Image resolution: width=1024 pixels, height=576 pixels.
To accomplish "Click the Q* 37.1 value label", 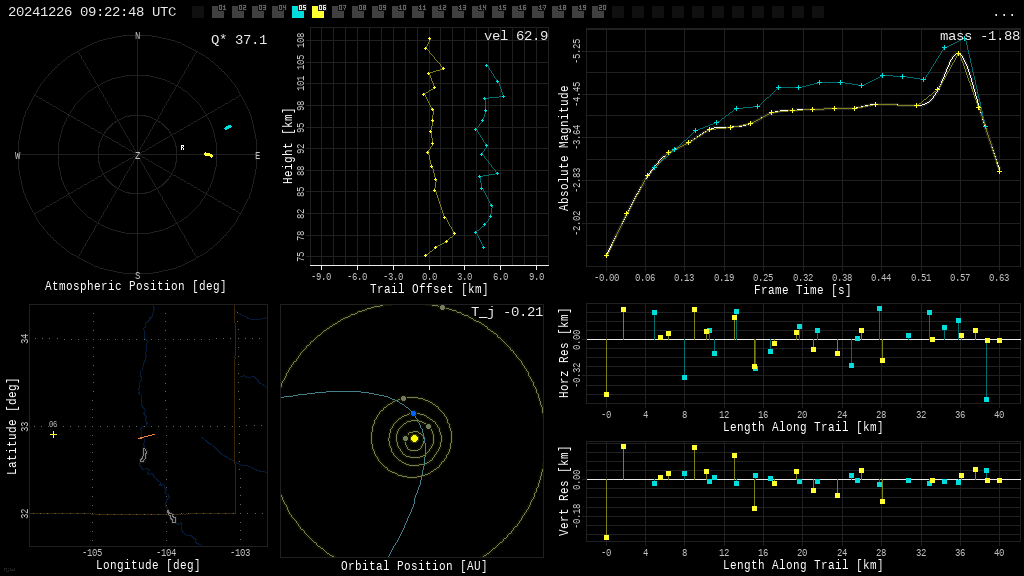I will tap(239, 40).
